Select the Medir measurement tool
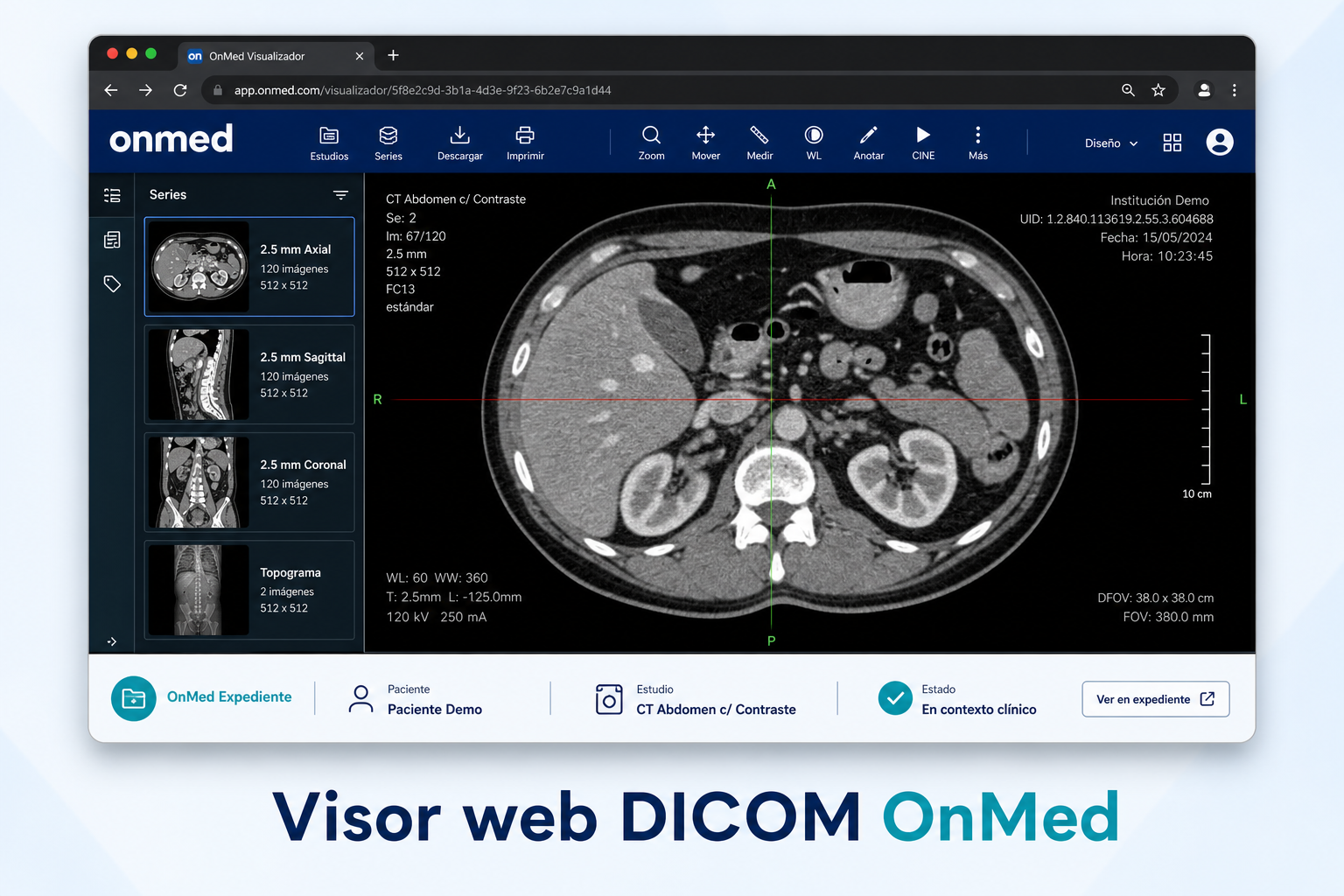Image resolution: width=1344 pixels, height=896 pixels. point(759,143)
